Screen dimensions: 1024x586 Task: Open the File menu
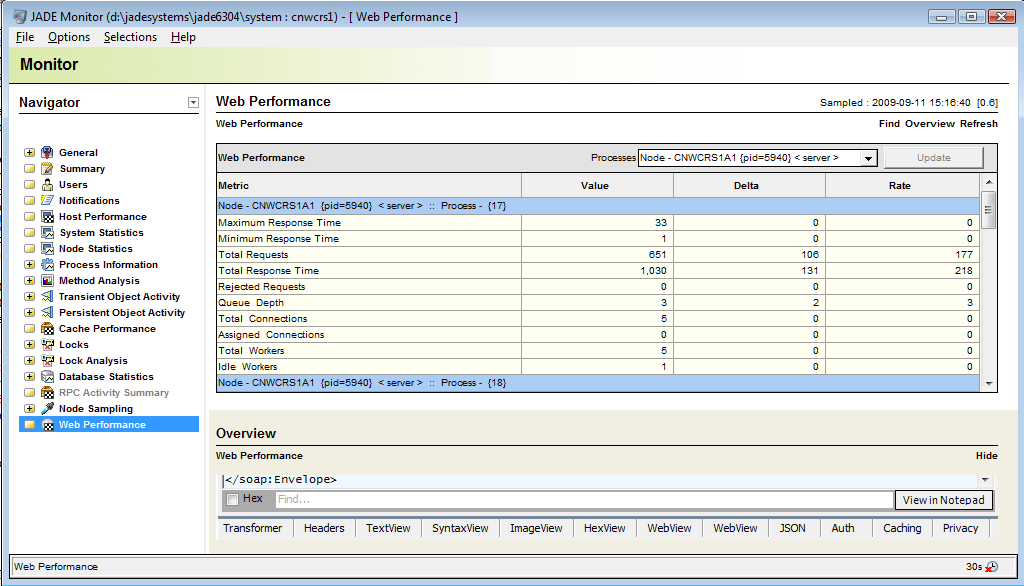point(25,37)
